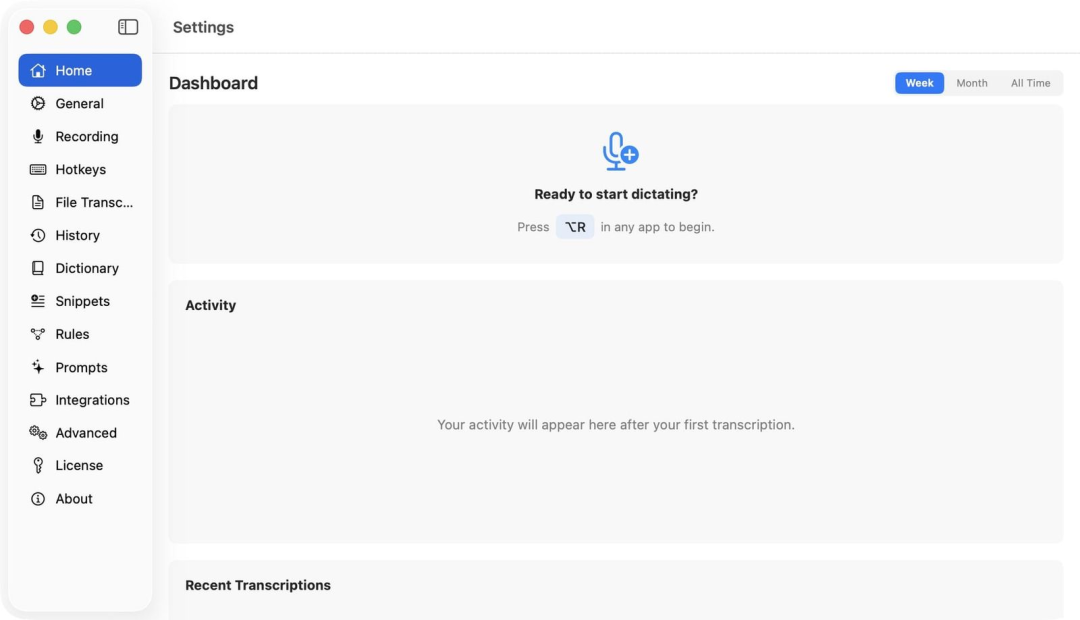The width and height of the screenshot is (1080, 620).
Task: Click the Hotkeys keyboard icon
Action: [x=38, y=170]
